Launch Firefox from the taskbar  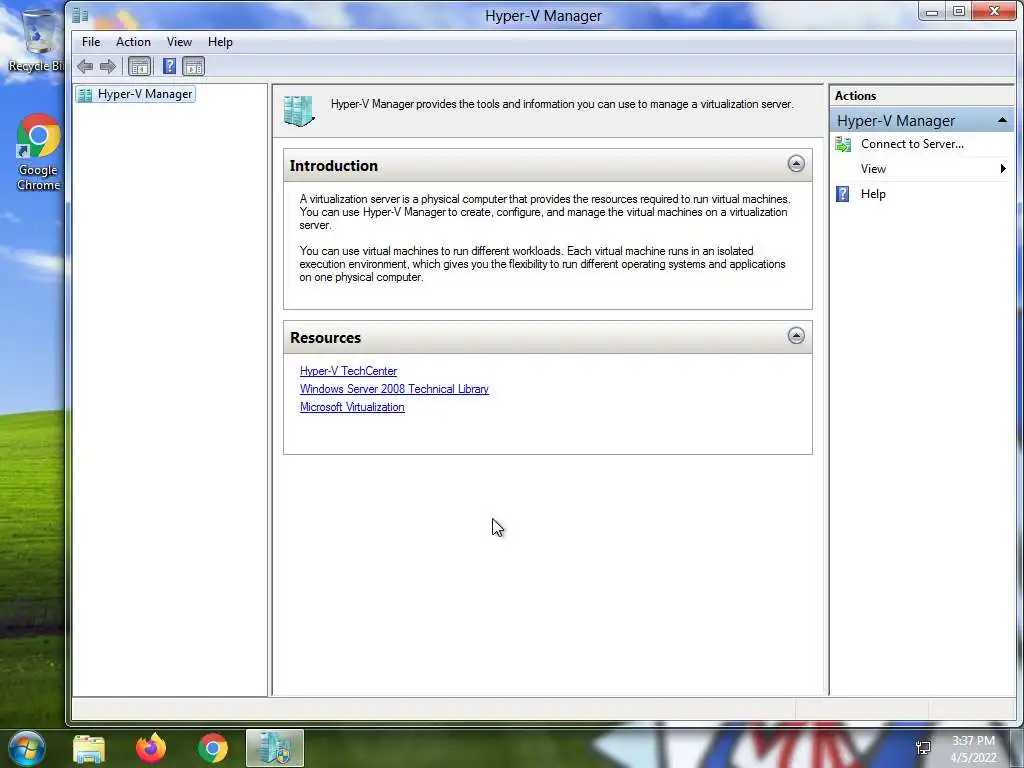click(x=151, y=748)
